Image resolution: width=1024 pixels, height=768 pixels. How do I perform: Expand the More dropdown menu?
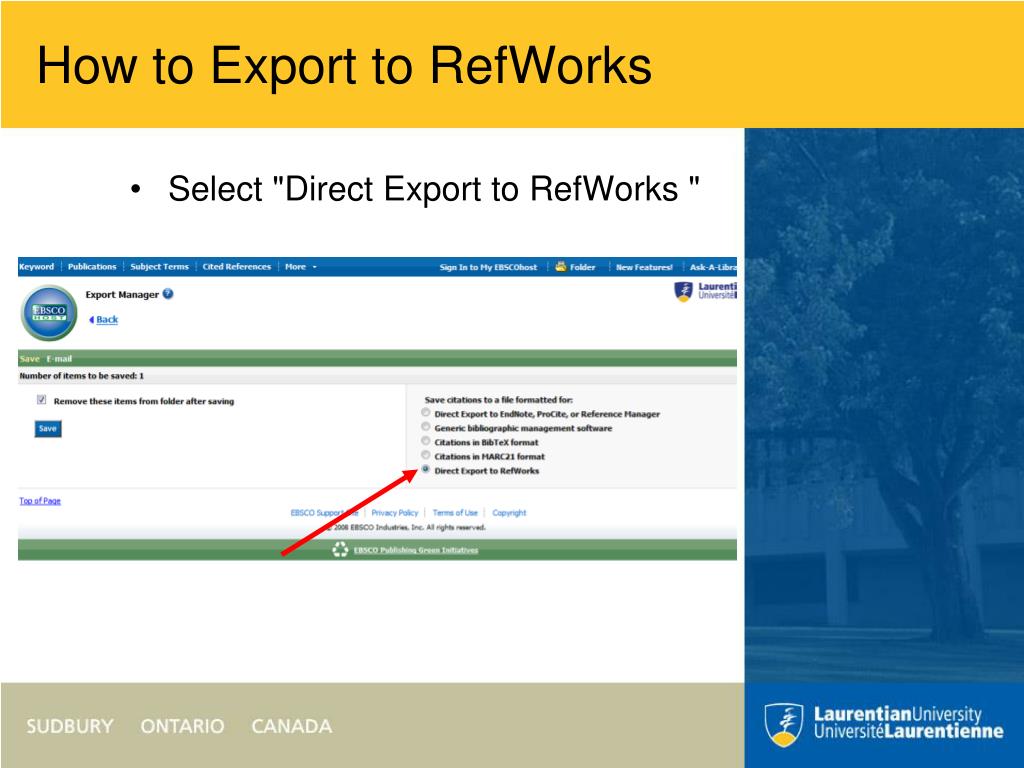tap(300, 266)
